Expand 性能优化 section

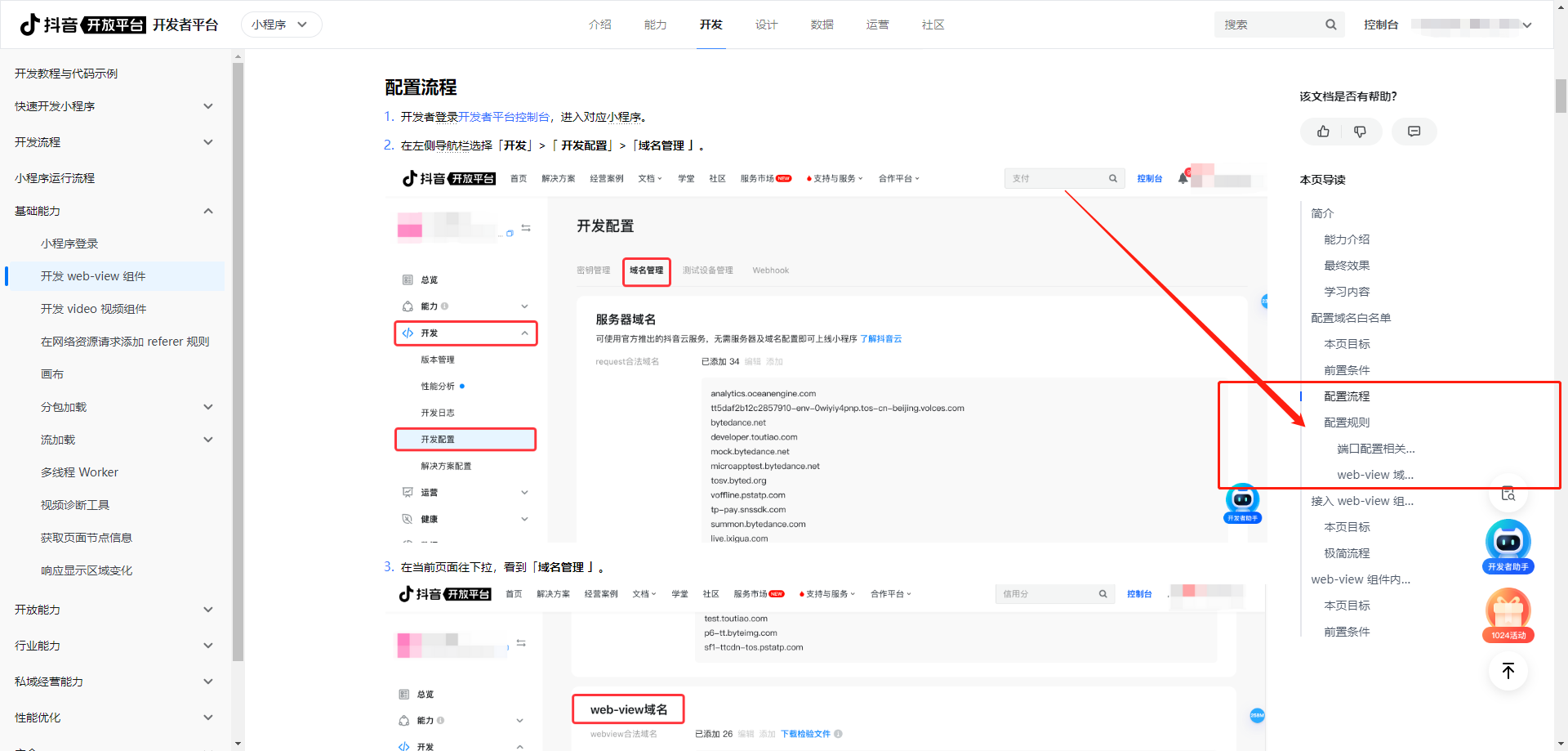pos(208,717)
